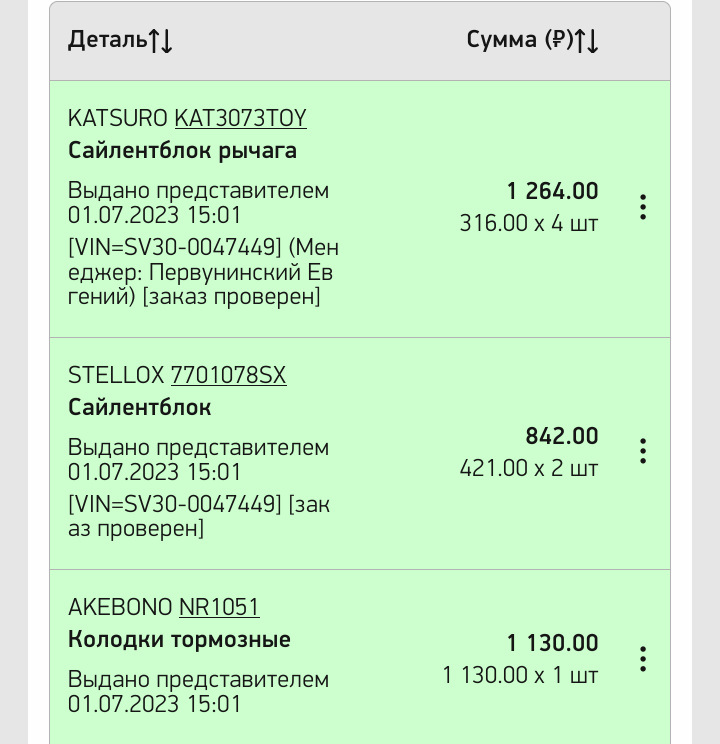Screen dimensions: 720x744
Task: Open part number link 7701078SX
Action: point(229,375)
